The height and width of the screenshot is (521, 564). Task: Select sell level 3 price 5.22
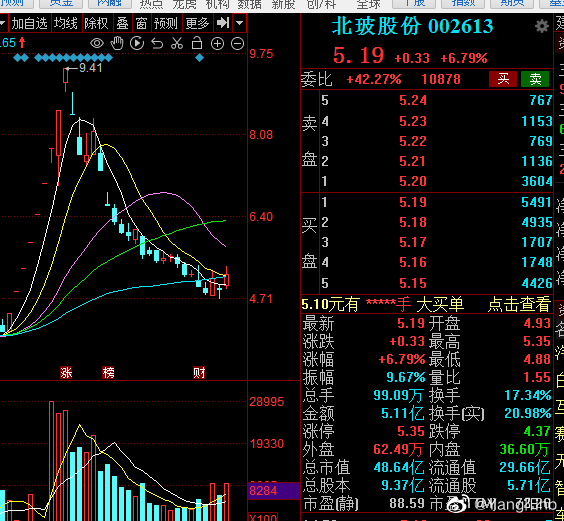pyautogui.click(x=413, y=141)
